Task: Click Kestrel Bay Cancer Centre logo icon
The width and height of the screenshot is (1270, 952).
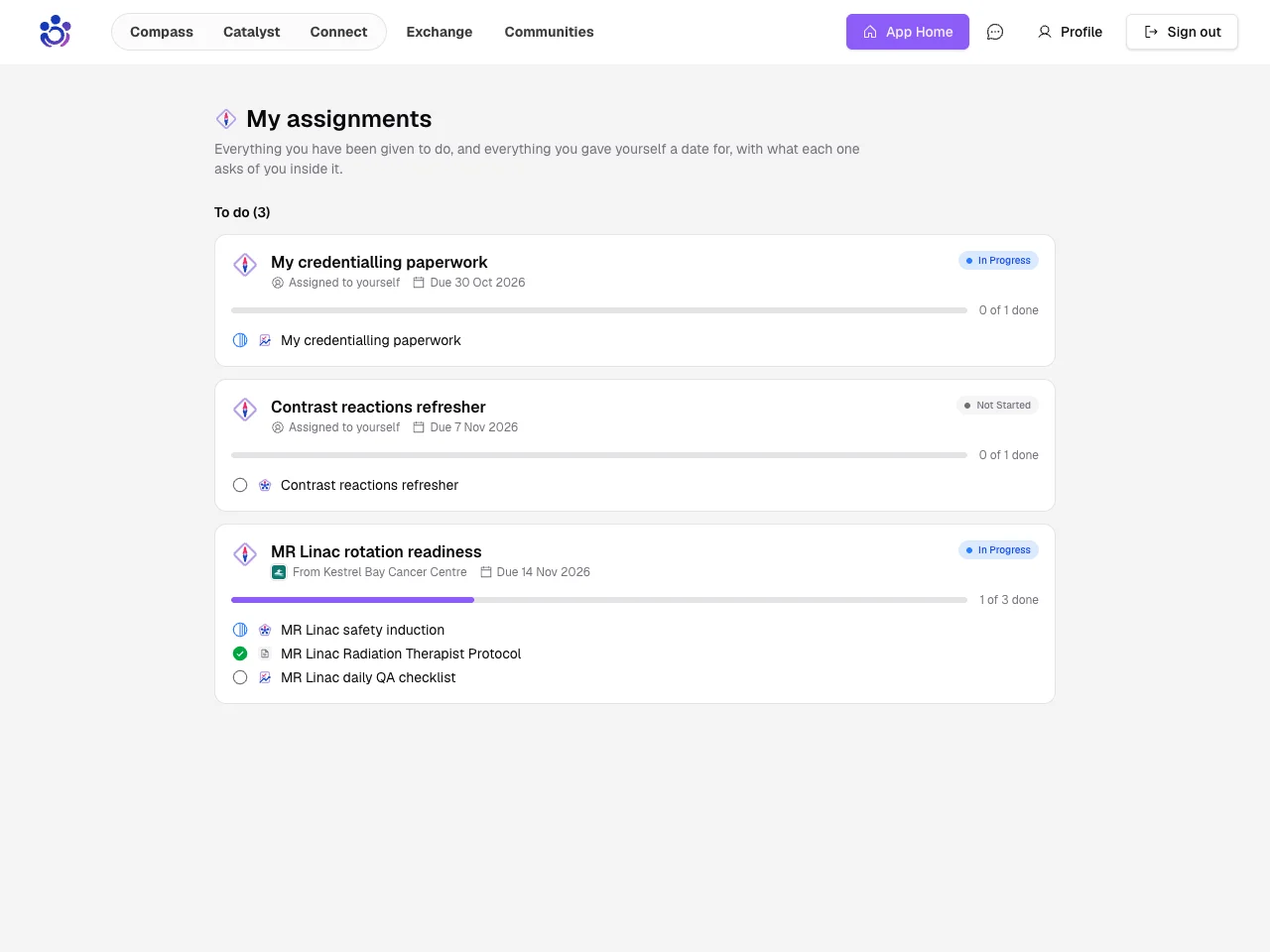Action: click(279, 572)
